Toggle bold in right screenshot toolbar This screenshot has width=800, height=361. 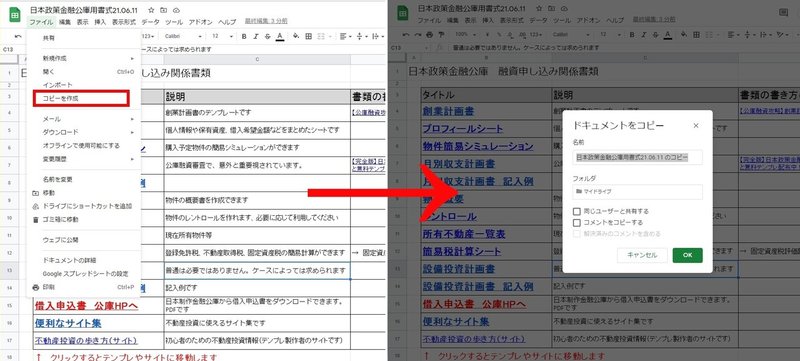[x=633, y=34]
